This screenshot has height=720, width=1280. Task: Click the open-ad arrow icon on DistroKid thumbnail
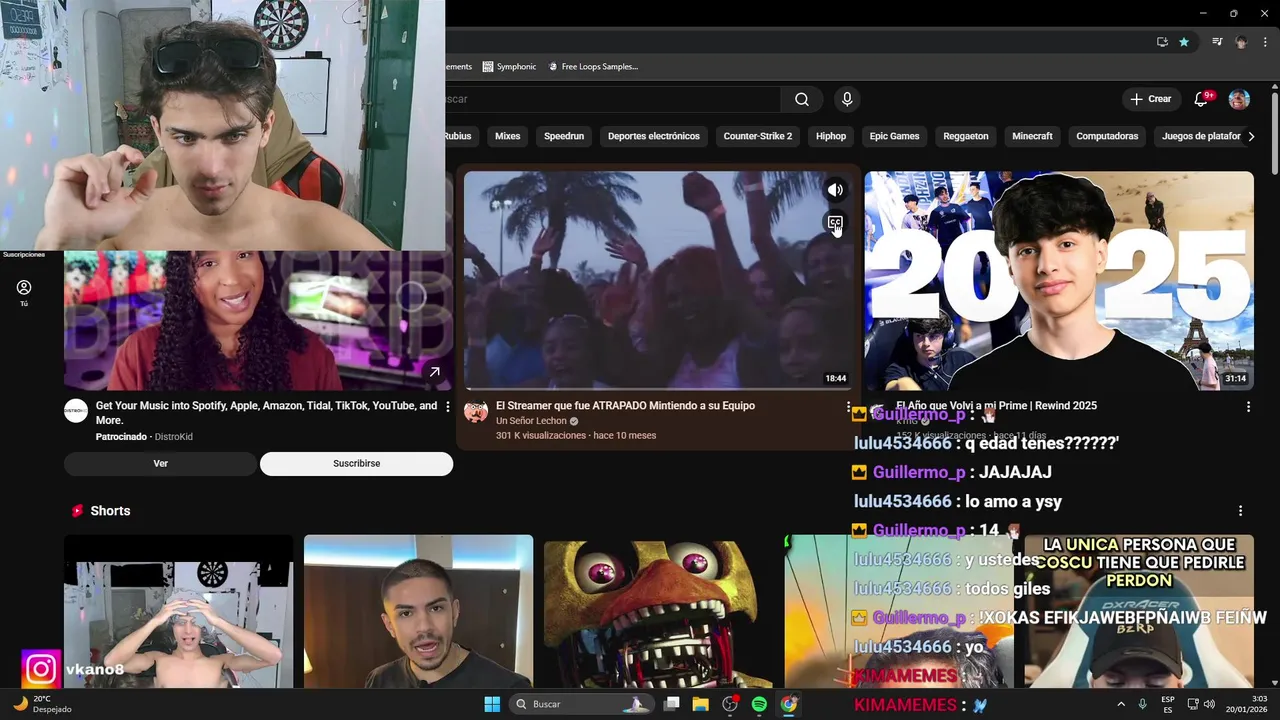pos(434,372)
